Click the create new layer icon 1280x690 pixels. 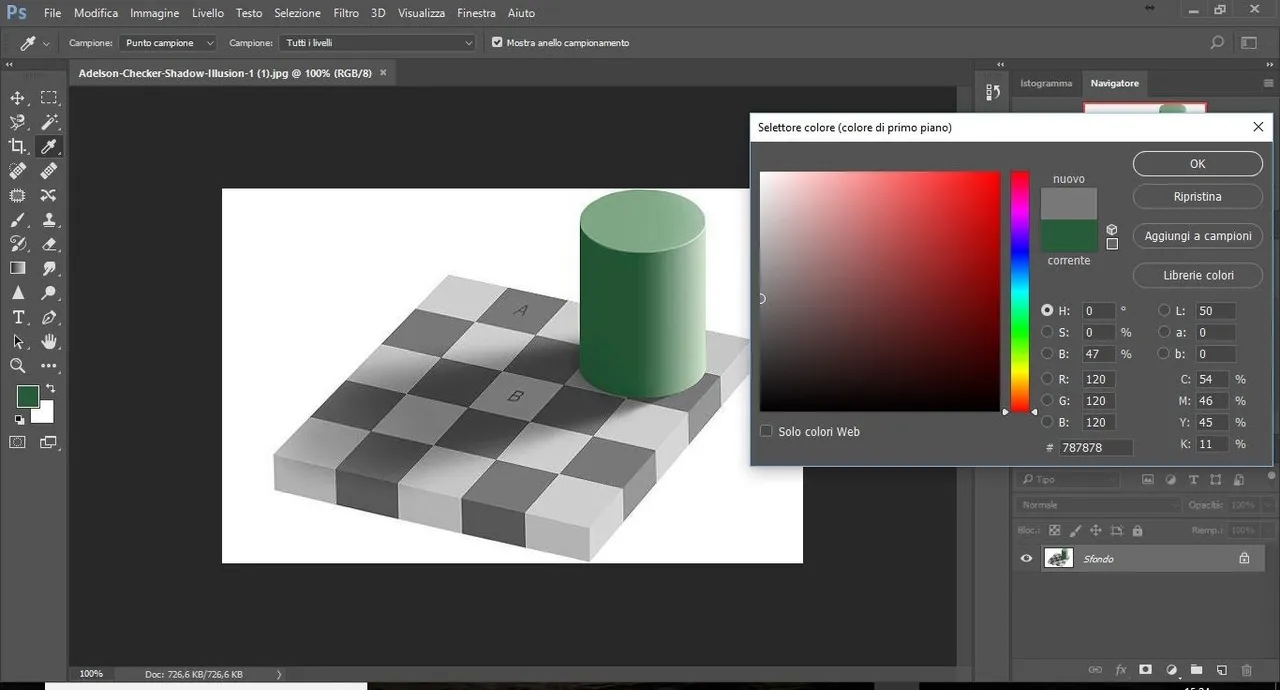point(1221,670)
